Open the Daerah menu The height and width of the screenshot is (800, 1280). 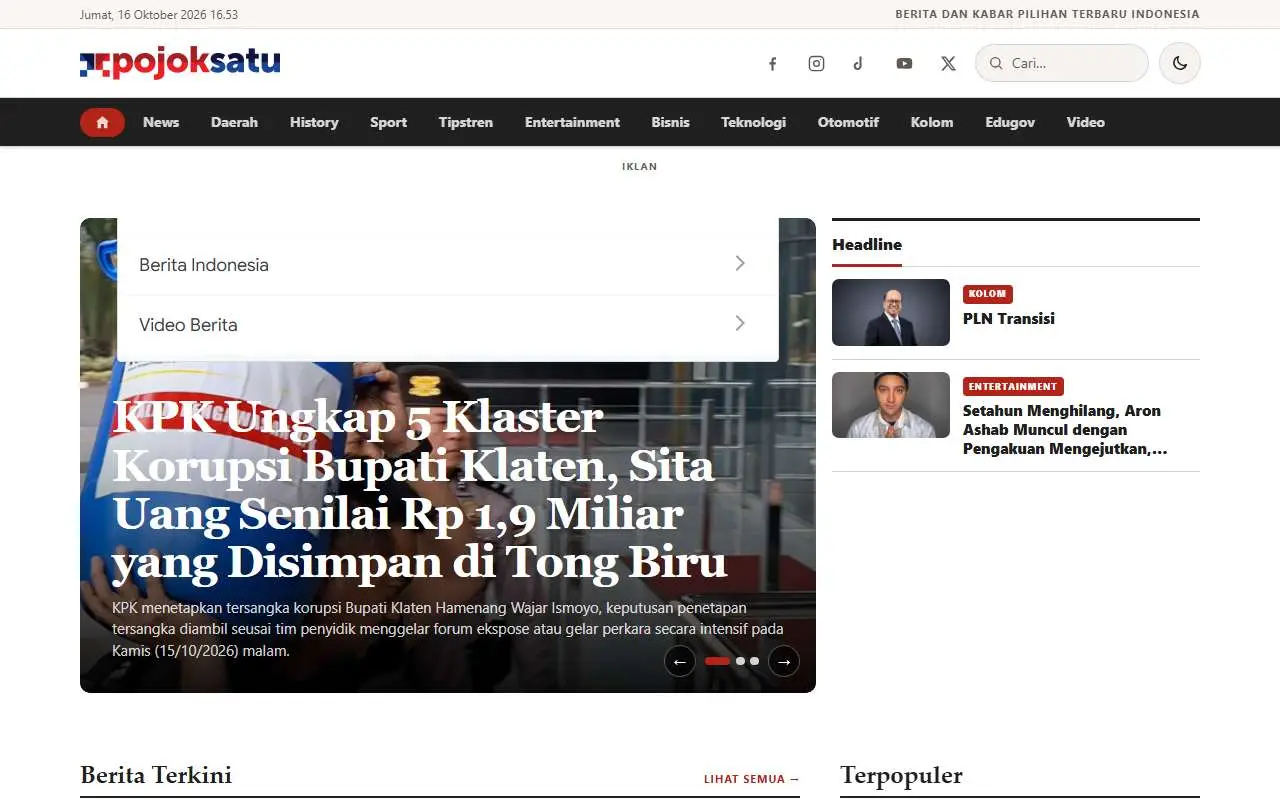click(x=234, y=122)
